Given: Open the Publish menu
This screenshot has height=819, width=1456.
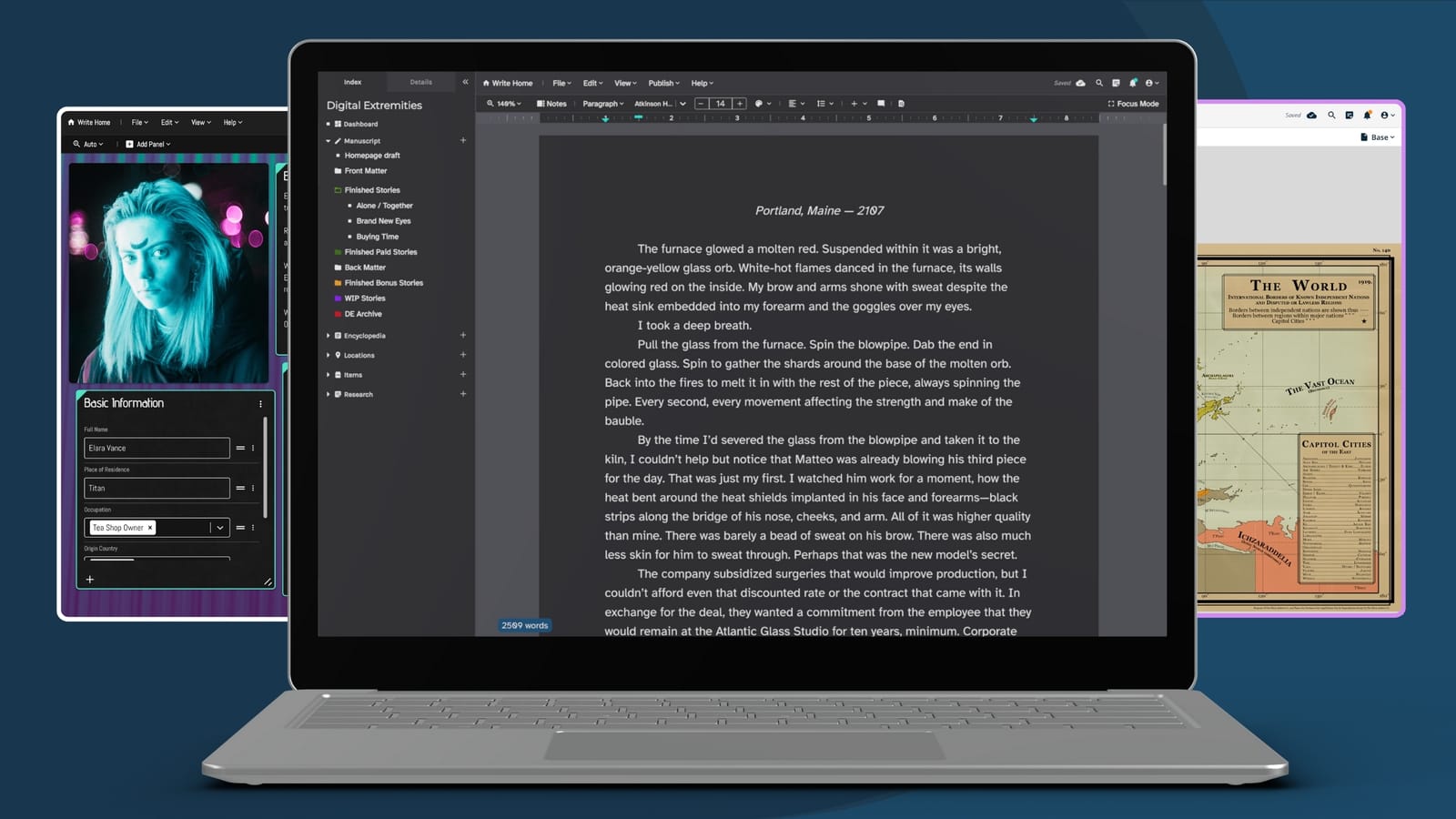Looking at the screenshot, I should [x=663, y=83].
